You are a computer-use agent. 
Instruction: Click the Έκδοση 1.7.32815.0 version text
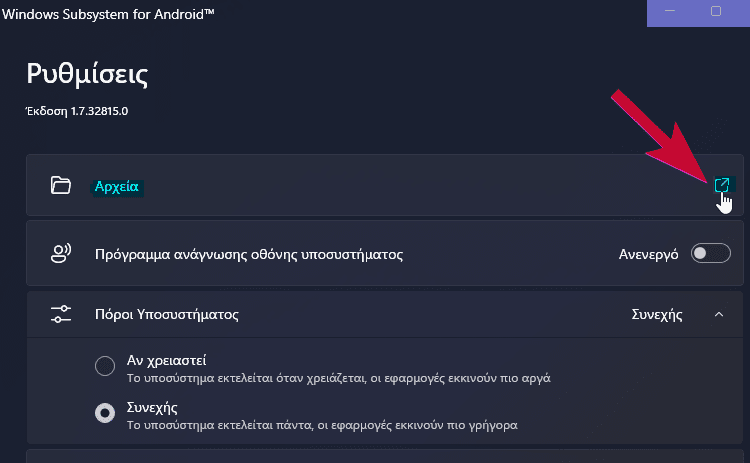pyautogui.click(x=77, y=111)
